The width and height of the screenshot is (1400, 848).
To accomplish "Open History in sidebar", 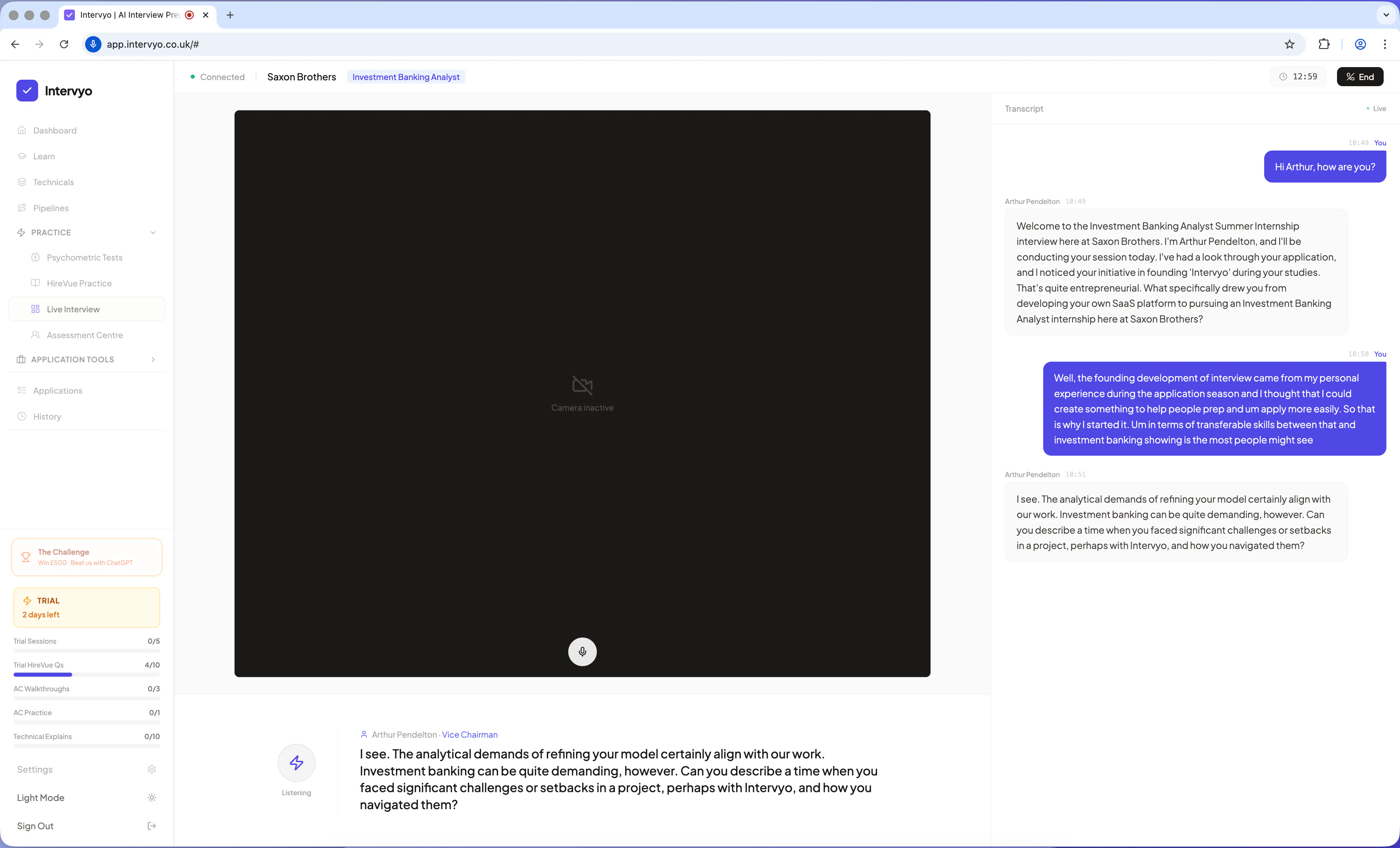I will coord(87,416).
